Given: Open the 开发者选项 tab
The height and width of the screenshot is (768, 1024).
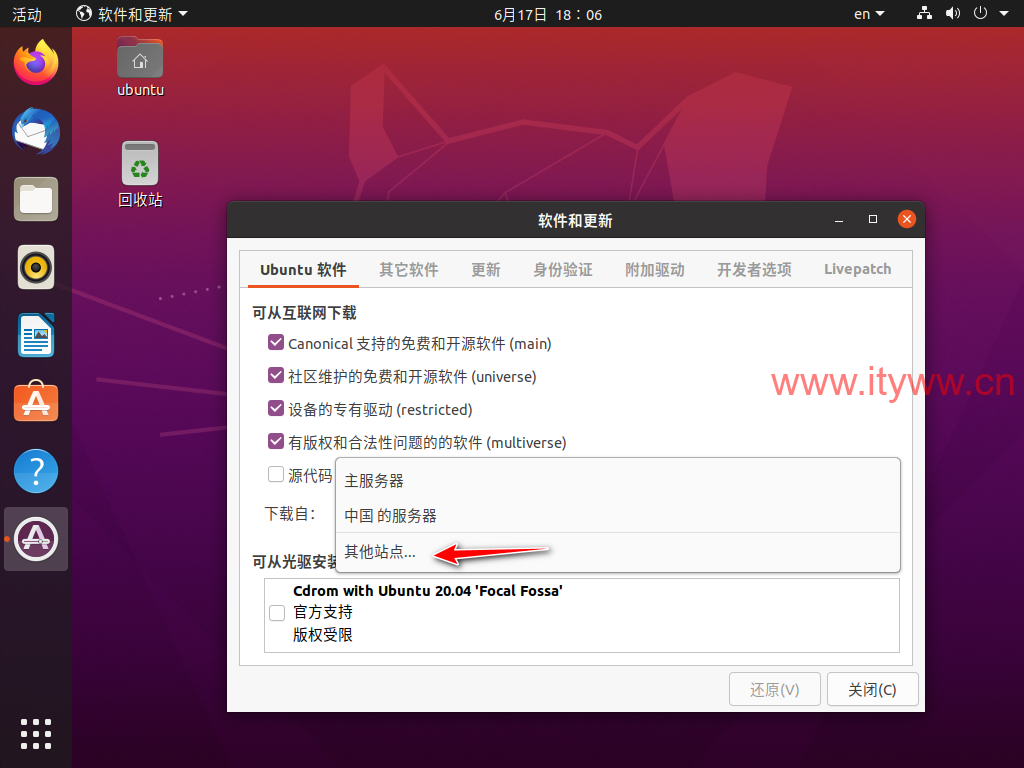Looking at the screenshot, I should click(x=754, y=269).
